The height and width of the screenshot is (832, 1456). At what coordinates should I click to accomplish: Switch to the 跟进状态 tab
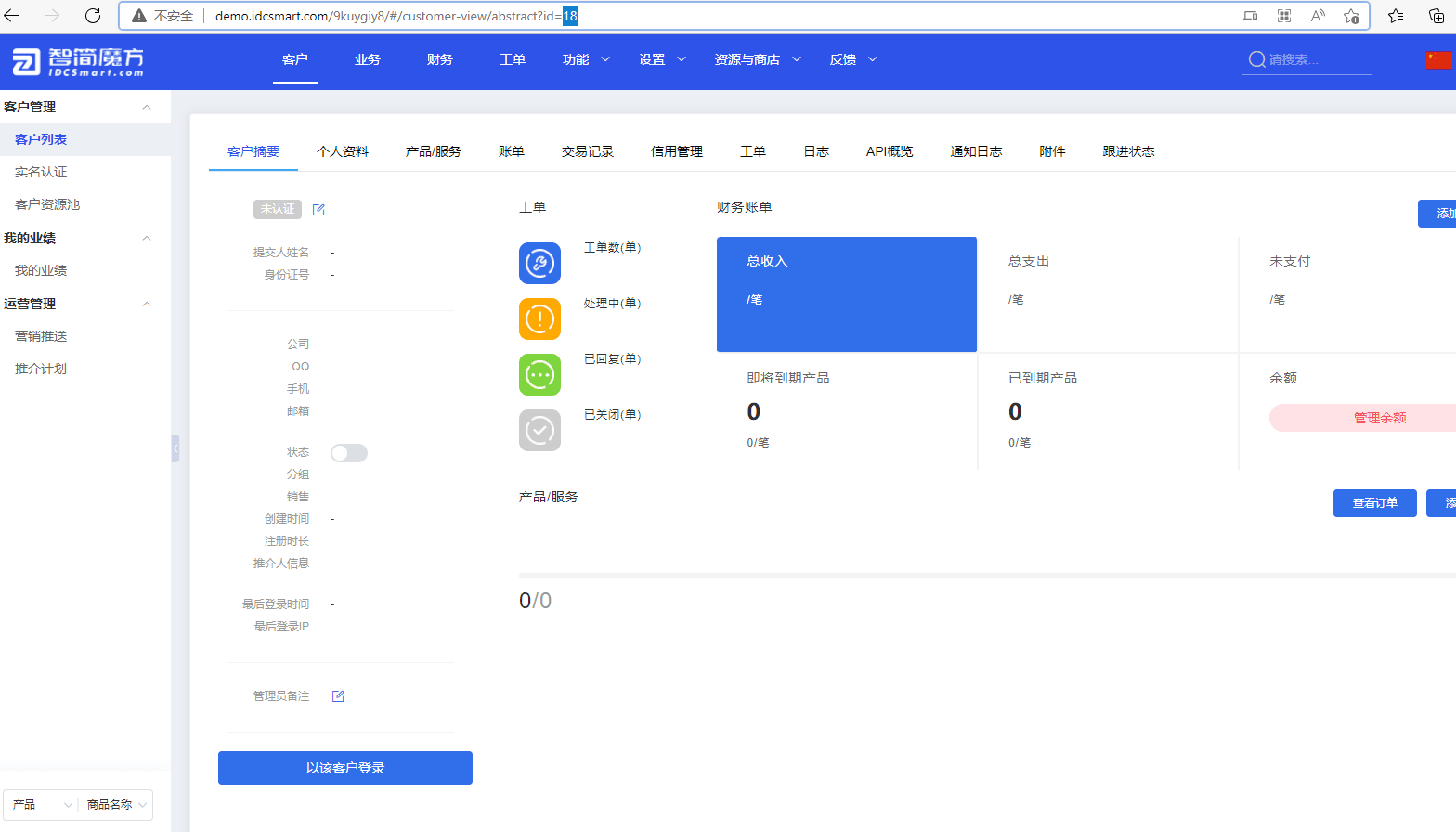1128,151
